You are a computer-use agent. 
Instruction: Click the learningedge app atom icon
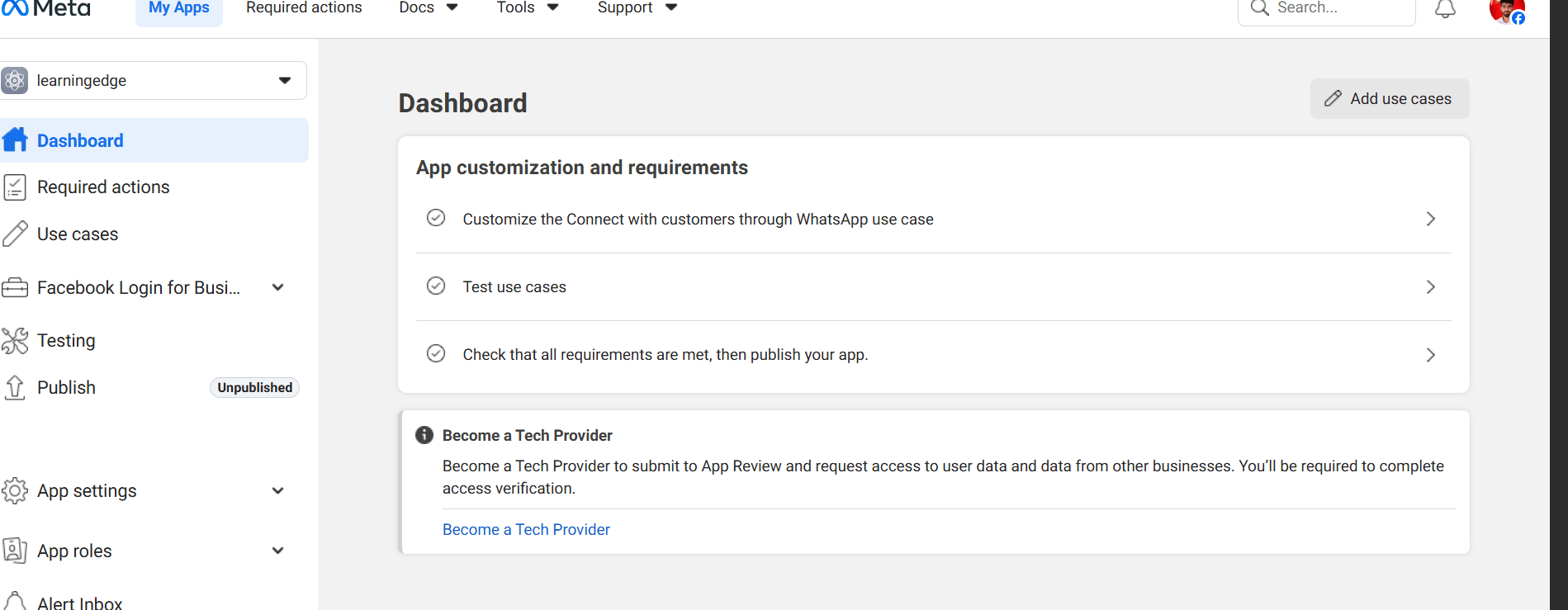point(14,81)
